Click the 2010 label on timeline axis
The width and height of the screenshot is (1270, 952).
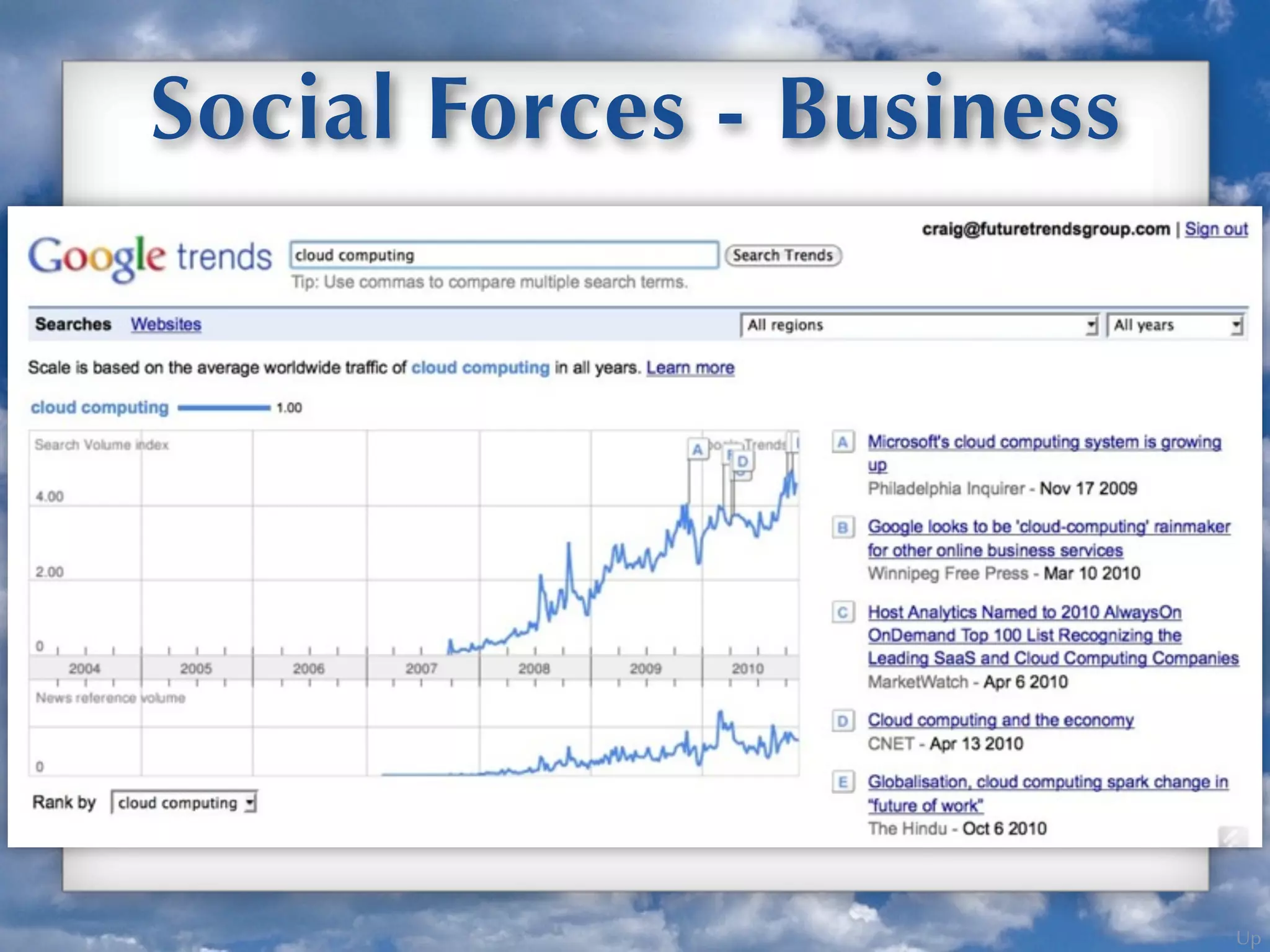747,669
